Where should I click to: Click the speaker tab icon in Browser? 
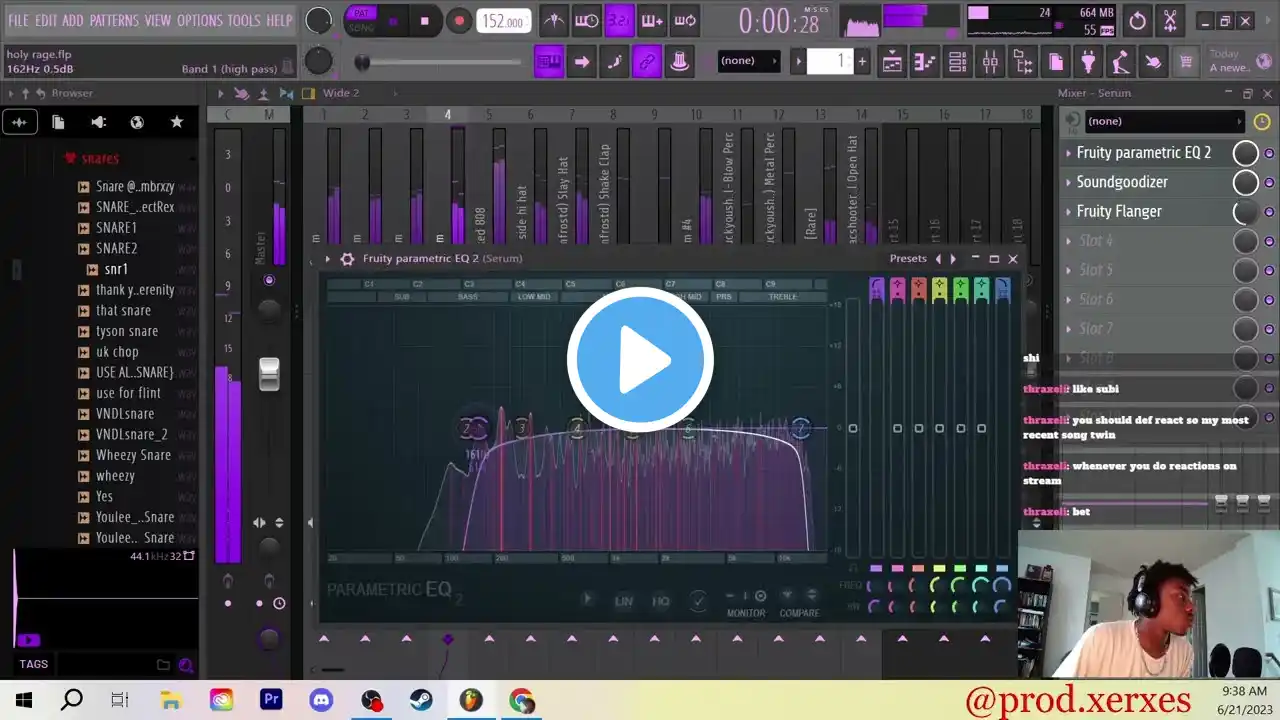[x=98, y=122]
